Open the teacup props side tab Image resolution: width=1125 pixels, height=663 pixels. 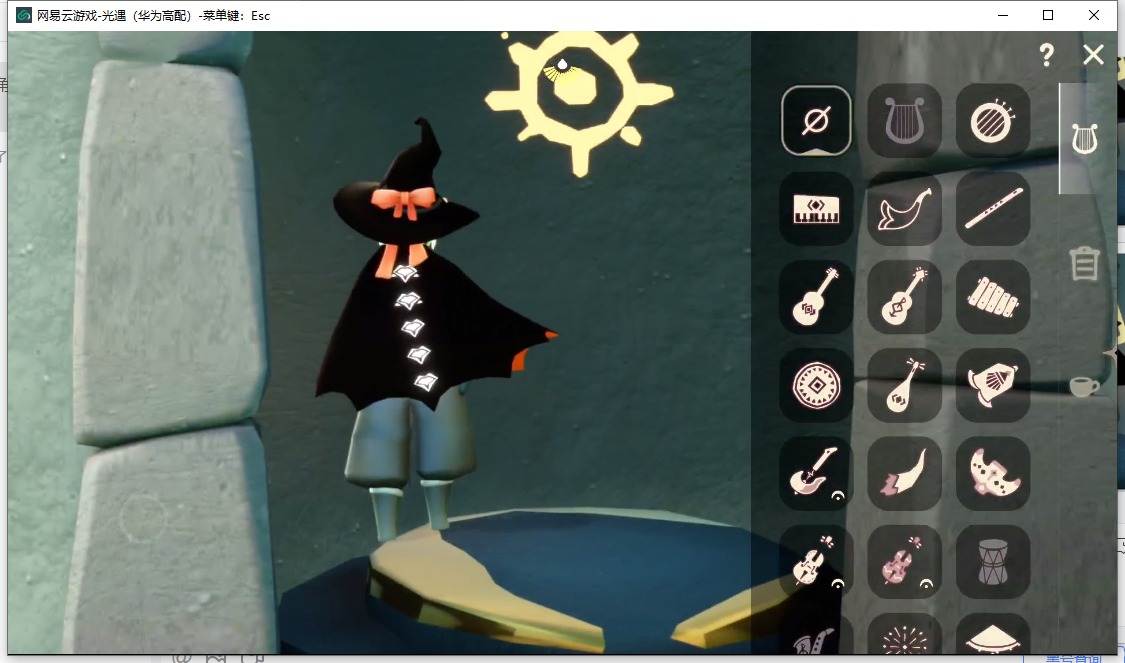point(1084,385)
